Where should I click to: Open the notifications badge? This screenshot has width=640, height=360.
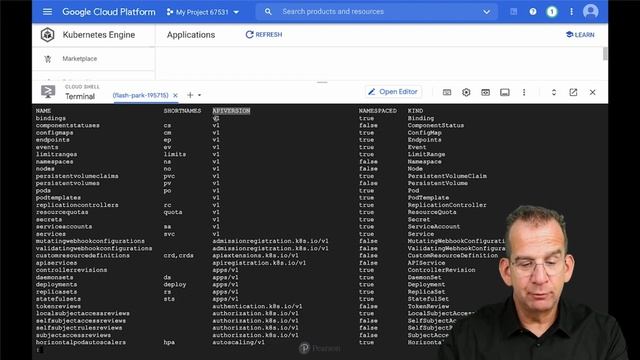[x=552, y=12]
